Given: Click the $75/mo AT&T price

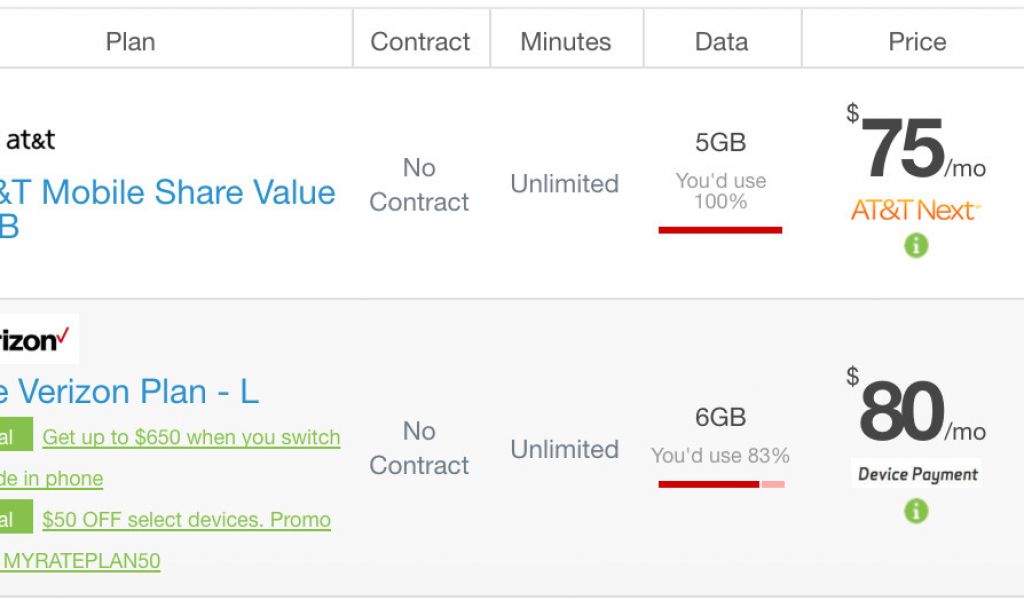Looking at the screenshot, I should (x=903, y=150).
